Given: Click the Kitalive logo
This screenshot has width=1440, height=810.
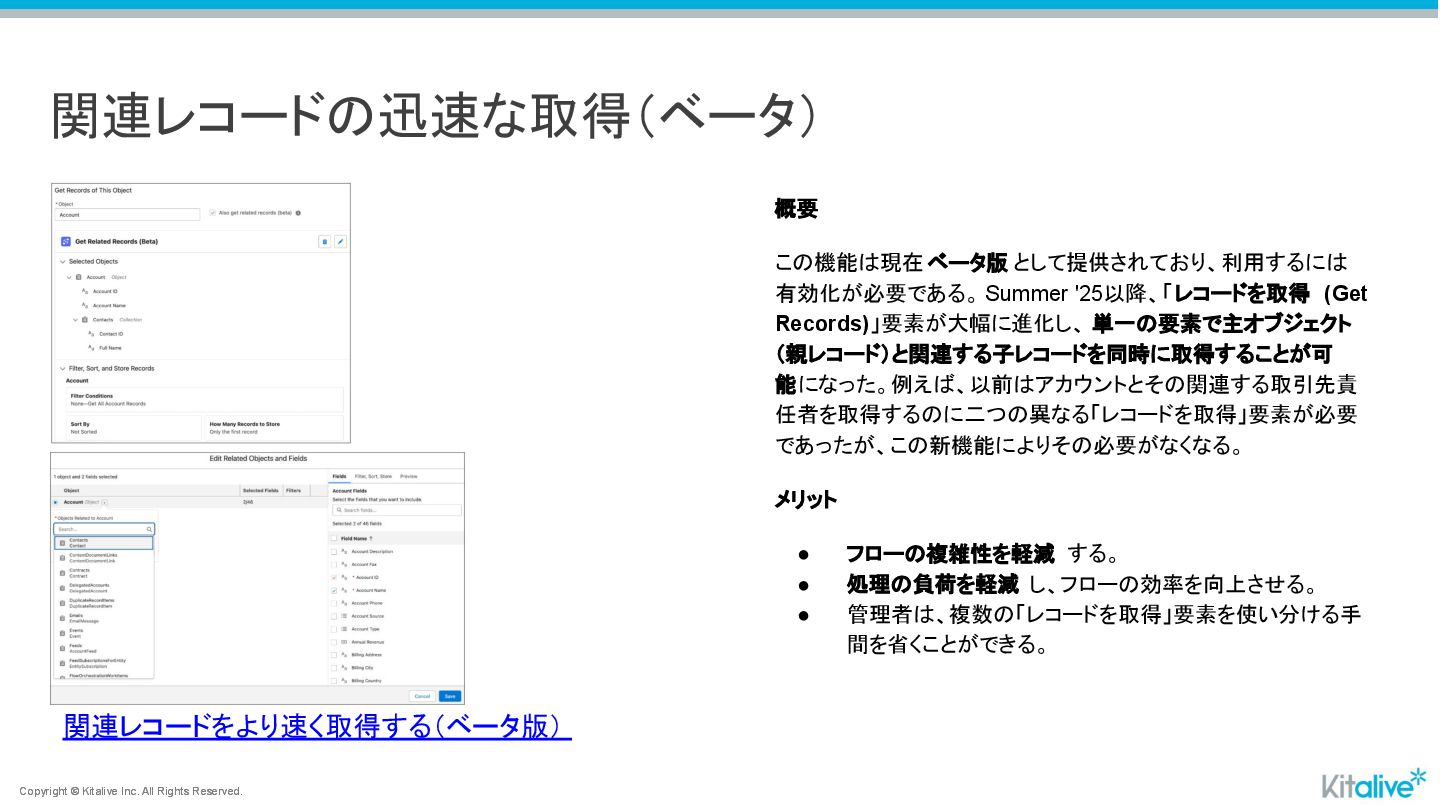Looking at the screenshot, I should click(x=1375, y=783).
